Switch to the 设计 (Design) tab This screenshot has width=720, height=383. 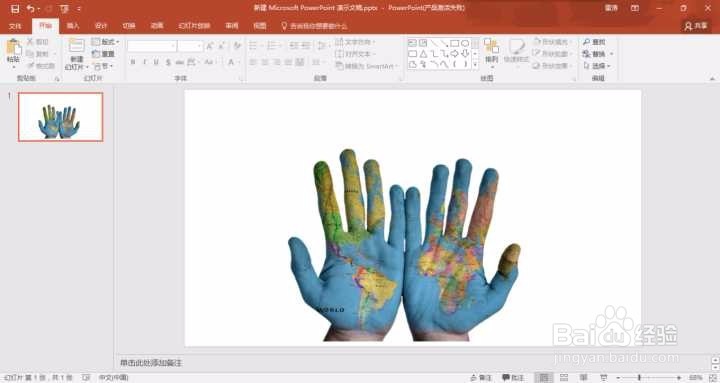tap(101, 26)
